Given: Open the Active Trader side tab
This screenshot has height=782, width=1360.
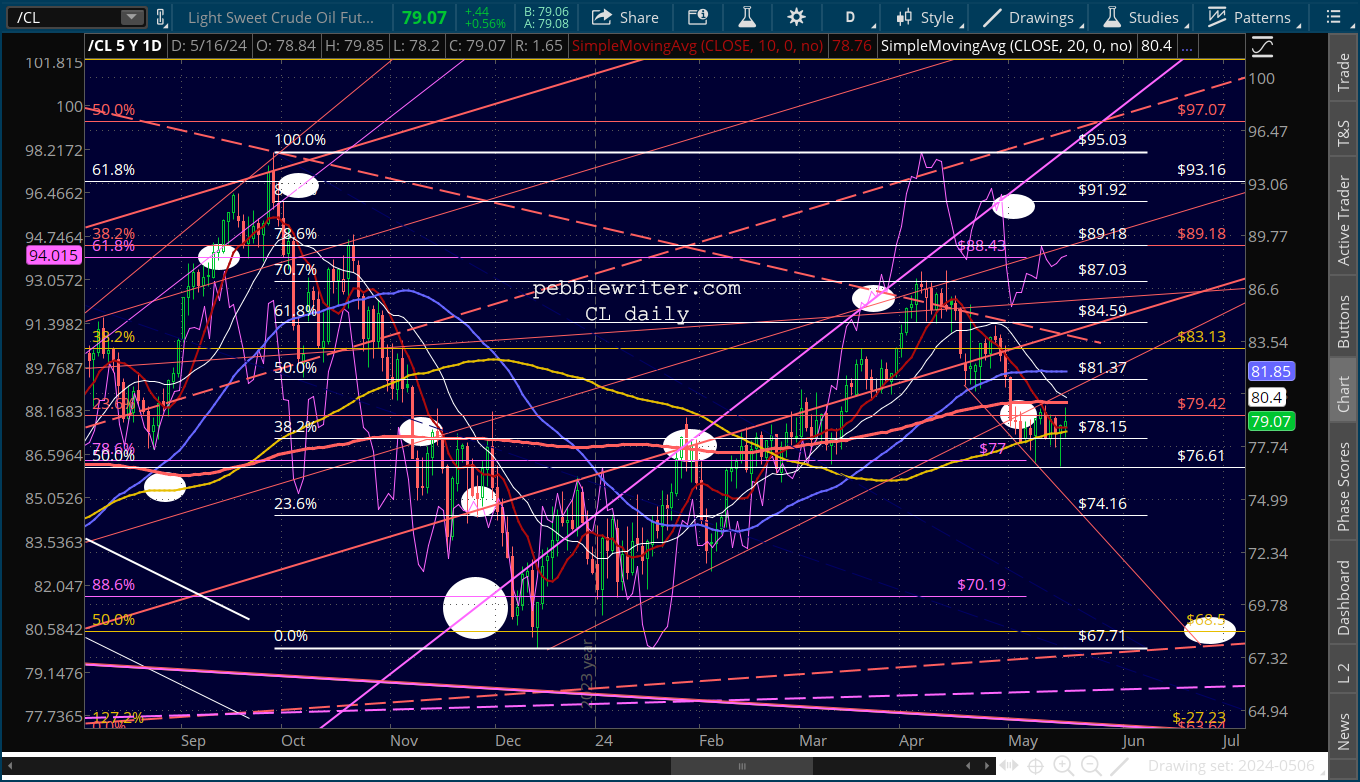Looking at the screenshot, I should pos(1344,218).
